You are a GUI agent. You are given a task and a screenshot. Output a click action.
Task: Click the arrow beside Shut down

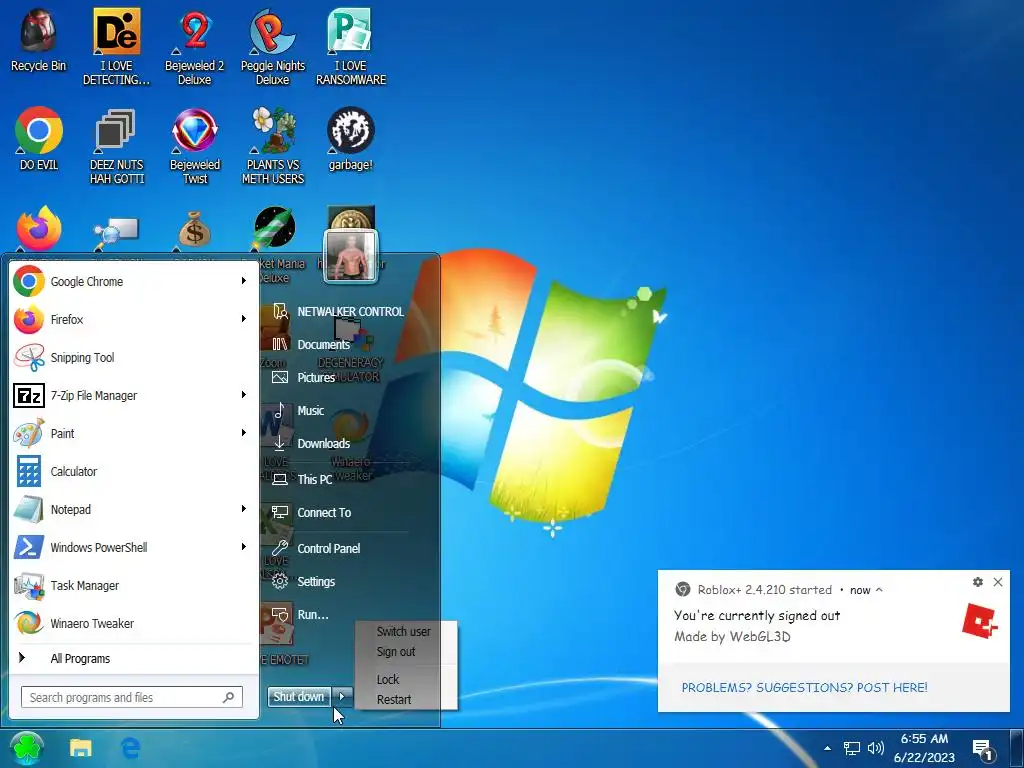(342, 697)
